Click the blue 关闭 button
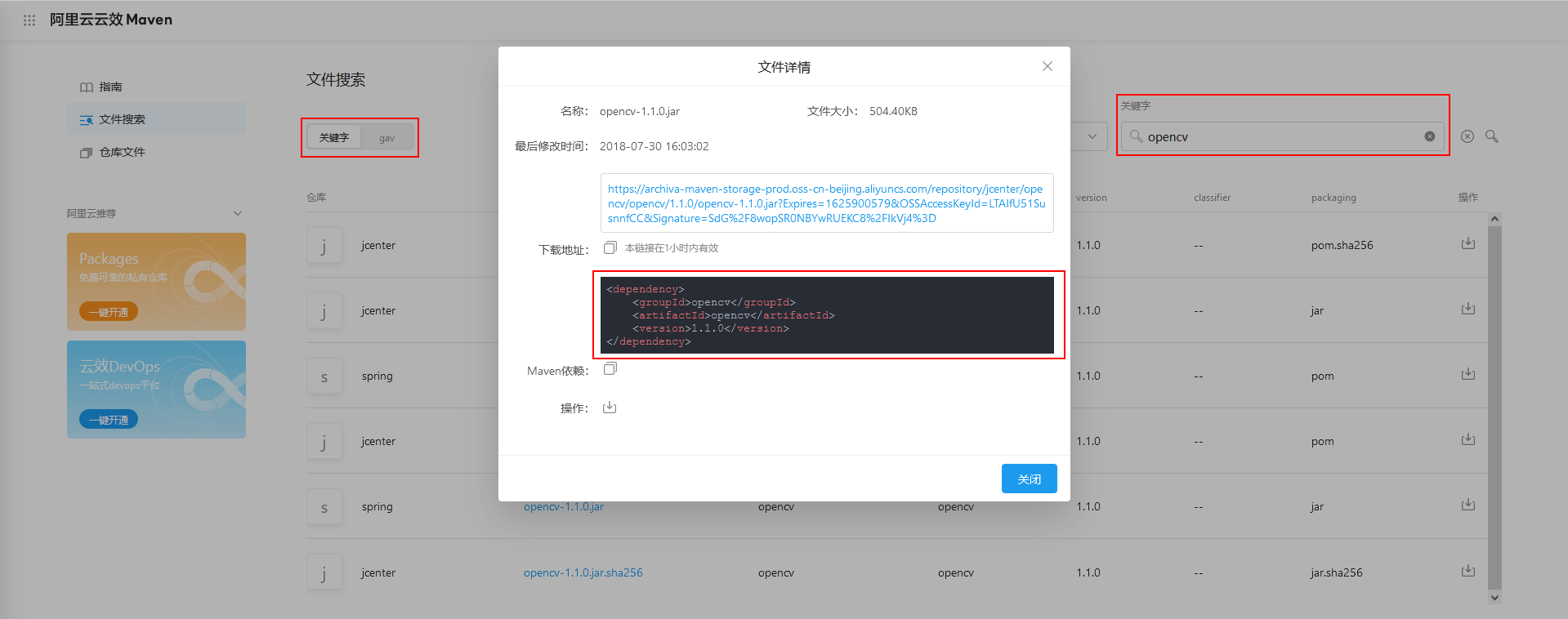The width and height of the screenshot is (1568, 619). (x=1029, y=479)
